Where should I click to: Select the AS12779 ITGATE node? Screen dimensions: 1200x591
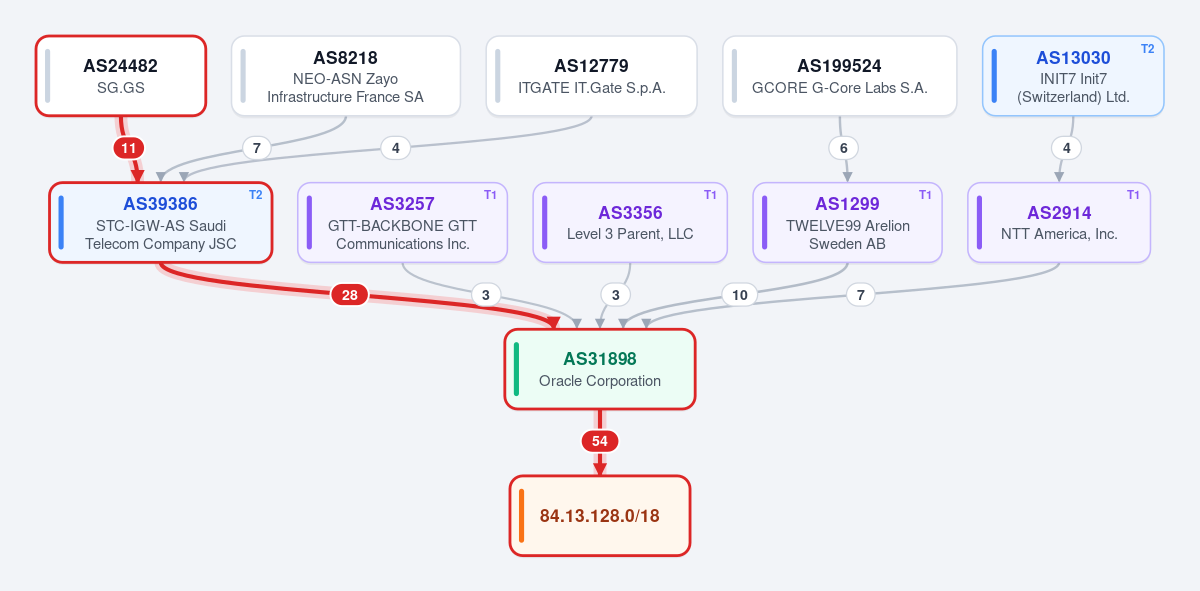point(592,76)
